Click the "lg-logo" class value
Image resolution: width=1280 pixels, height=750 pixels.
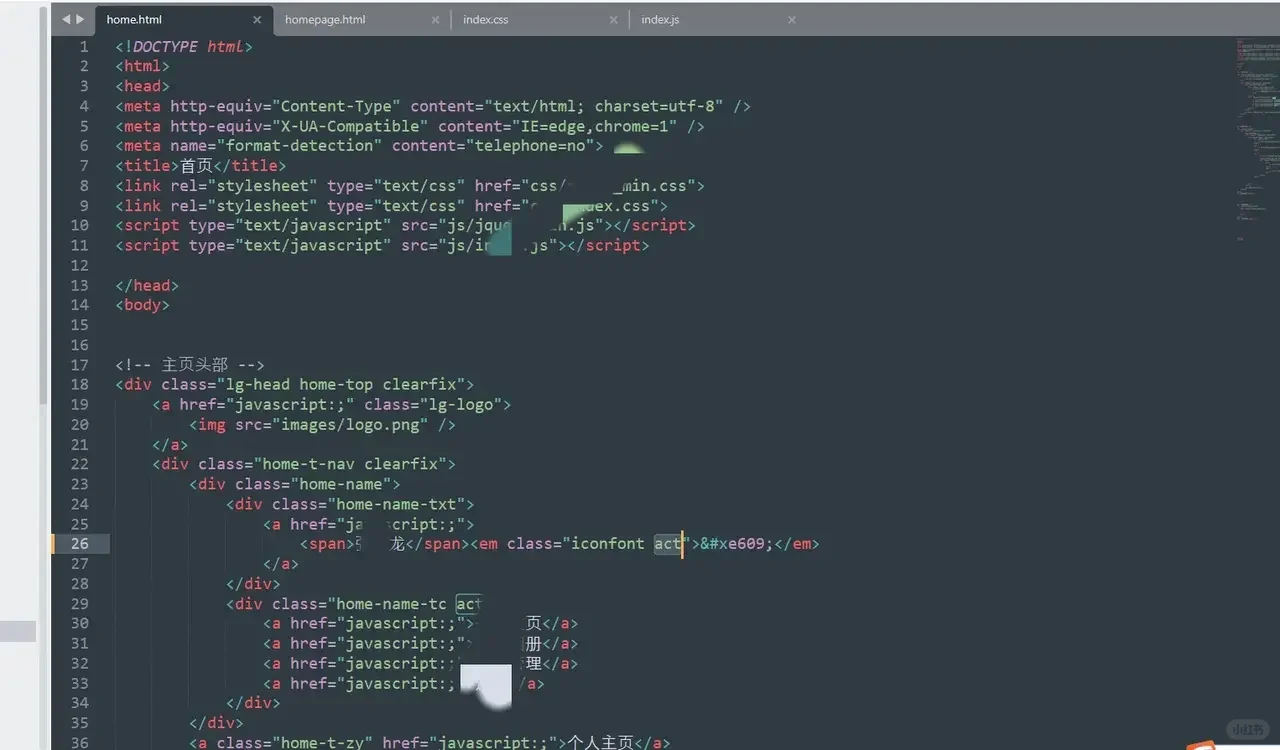tap(461, 405)
